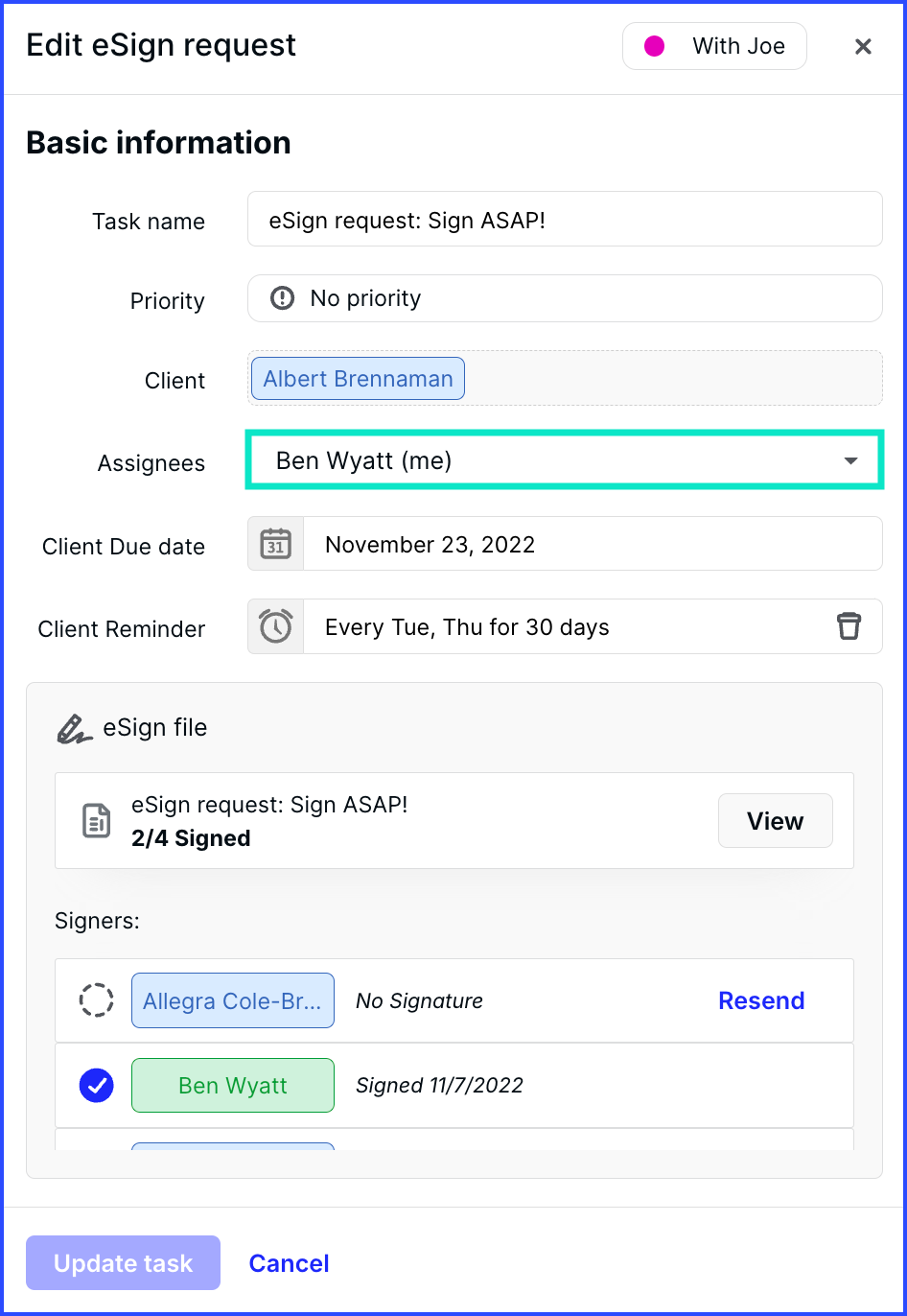Image resolution: width=907 pixels, height=1316 pixels.
Task: Delete the client reminder with the trash icon
Action: (x=849, y=626)
